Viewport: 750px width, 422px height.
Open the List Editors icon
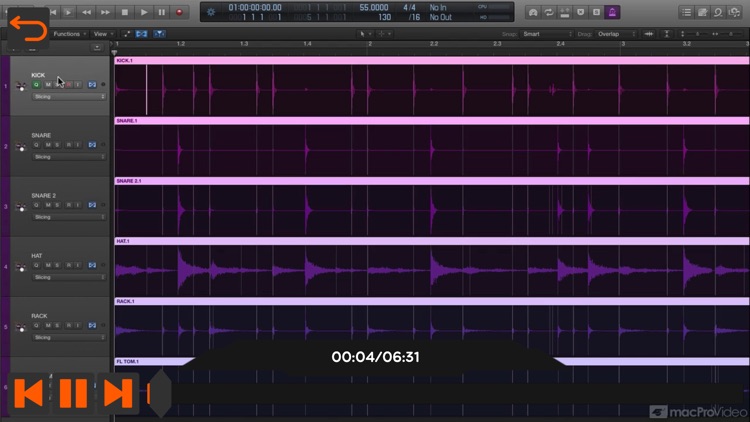pyautogui.click(x=687, y=12)
